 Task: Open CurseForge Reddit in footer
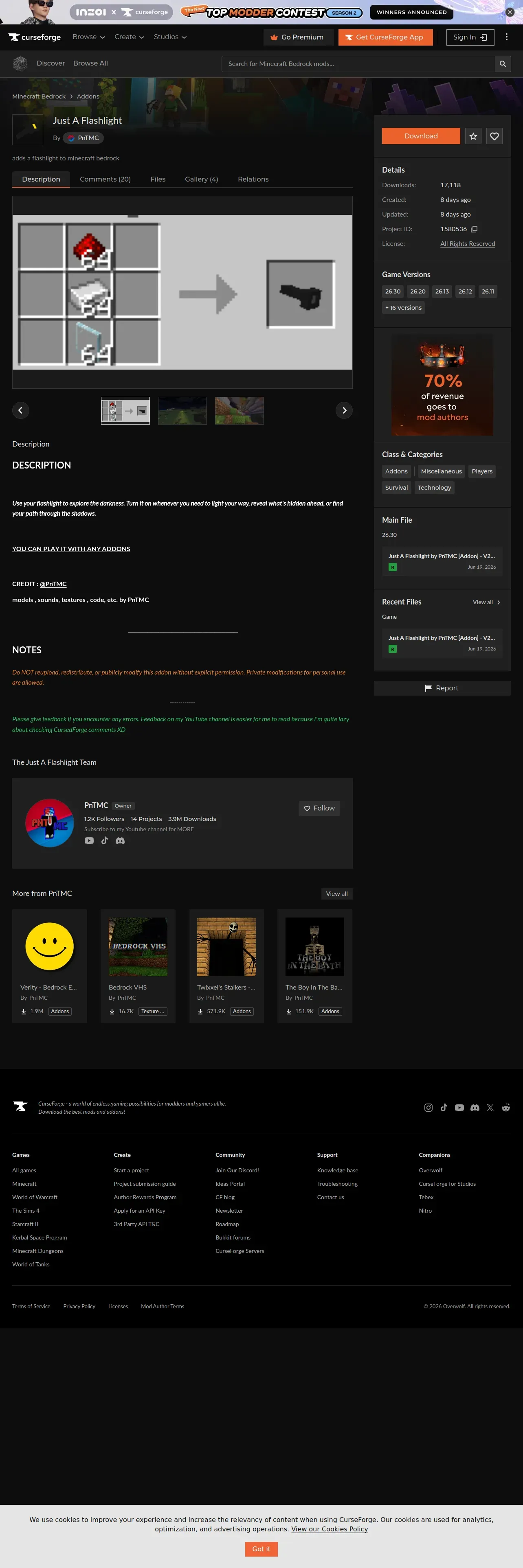coord(506,1108)
